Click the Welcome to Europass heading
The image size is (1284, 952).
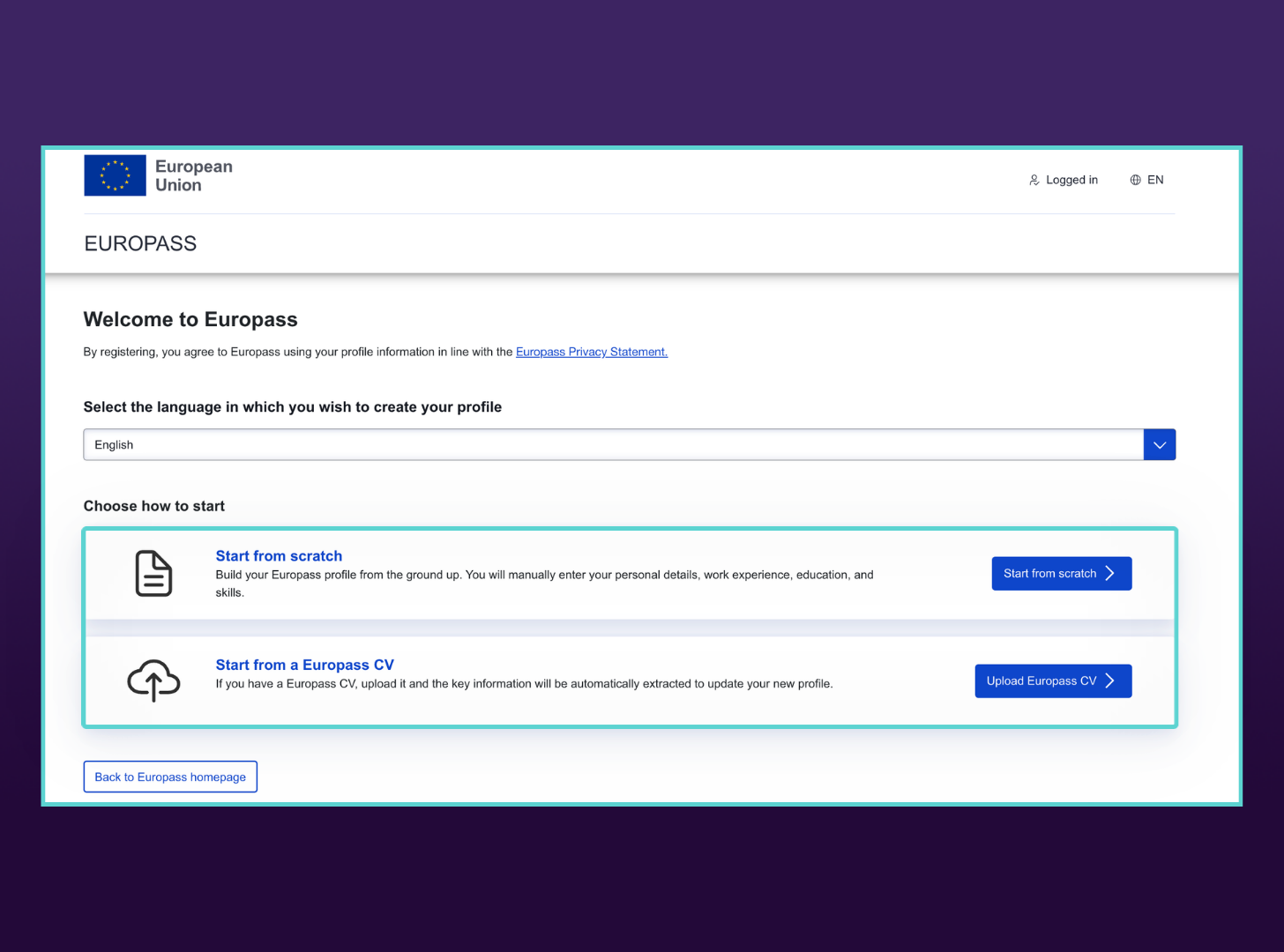[x=190, y=319]
